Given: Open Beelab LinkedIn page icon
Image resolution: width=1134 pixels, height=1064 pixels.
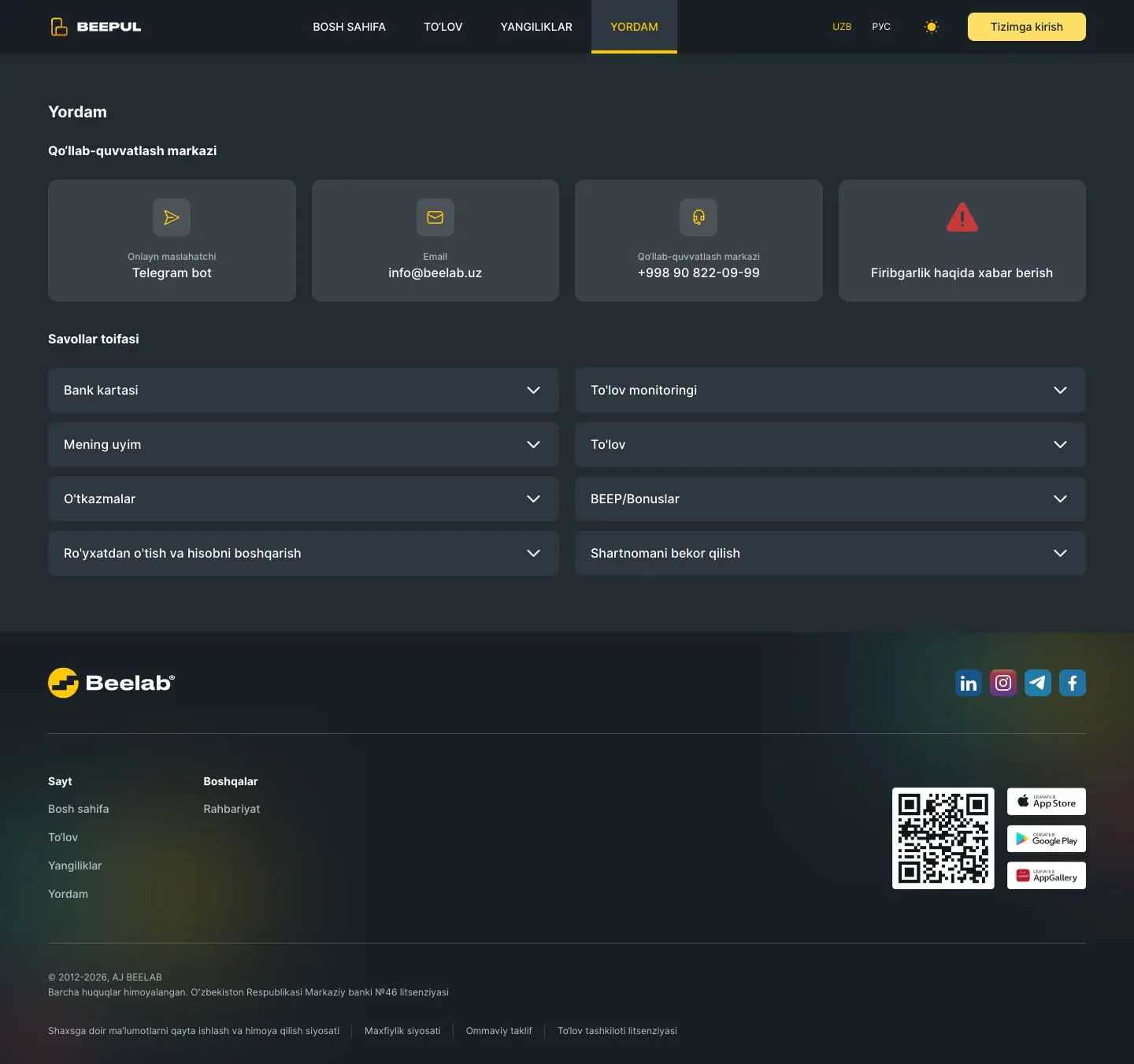Looking at the screenshot, I should [x=969, y=683].
